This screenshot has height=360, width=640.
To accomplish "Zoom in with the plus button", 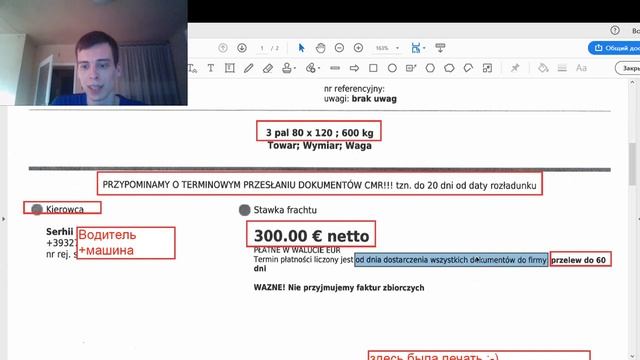I will [358, 48].
